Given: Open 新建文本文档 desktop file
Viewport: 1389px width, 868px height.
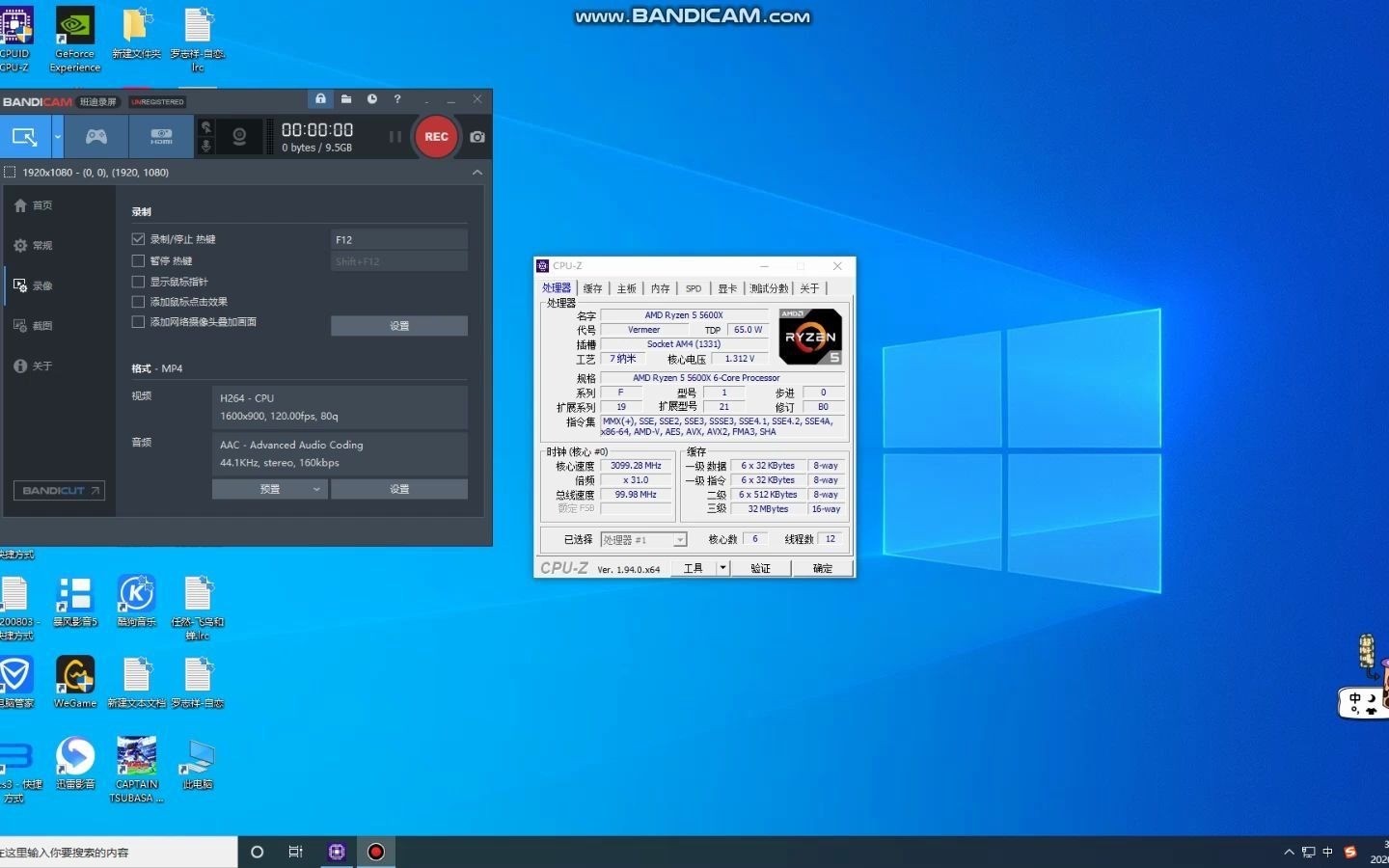Looking at the screenshot, I should pos(137,683).
